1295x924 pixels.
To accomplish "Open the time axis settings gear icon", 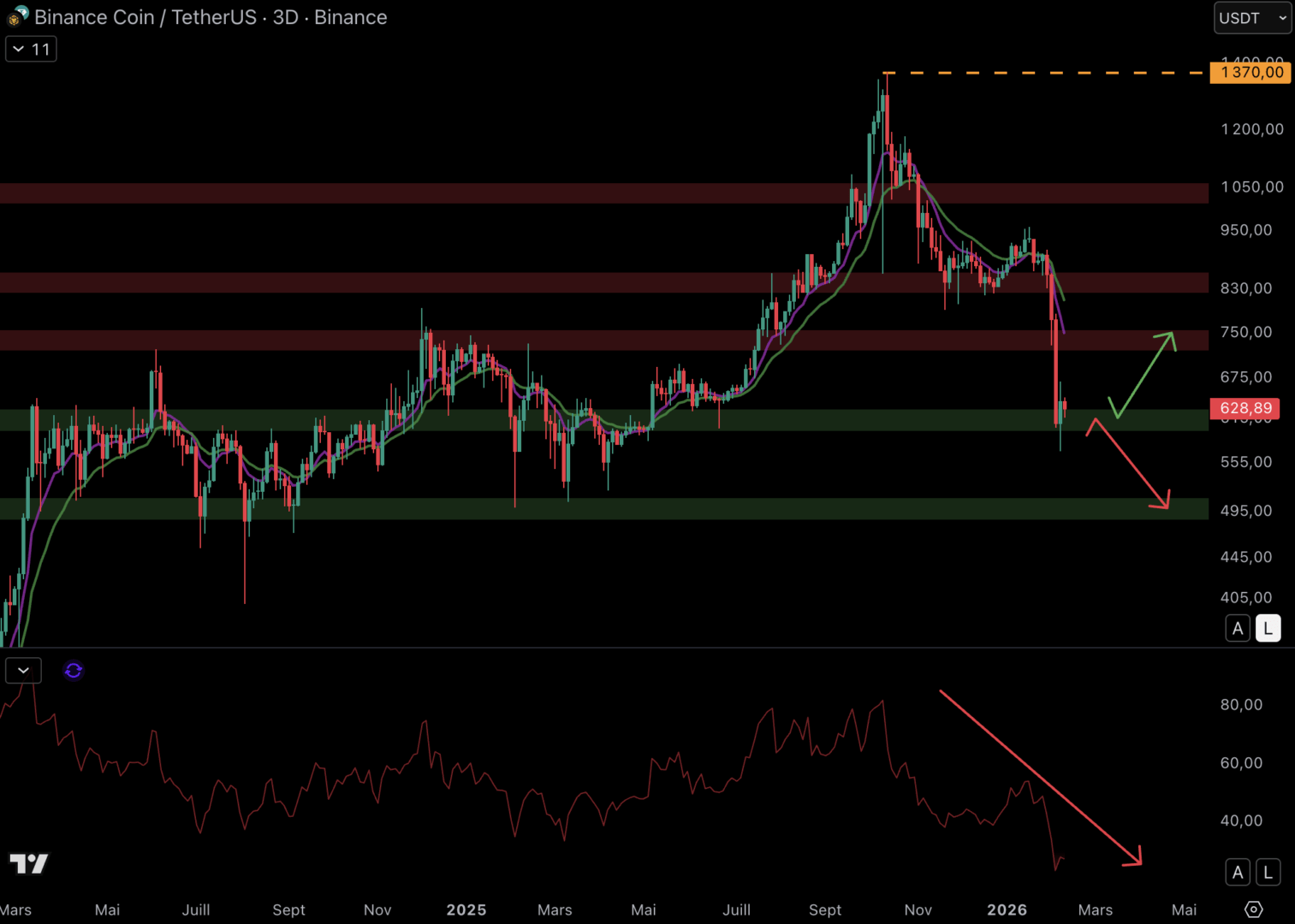I will [1253, 909].
